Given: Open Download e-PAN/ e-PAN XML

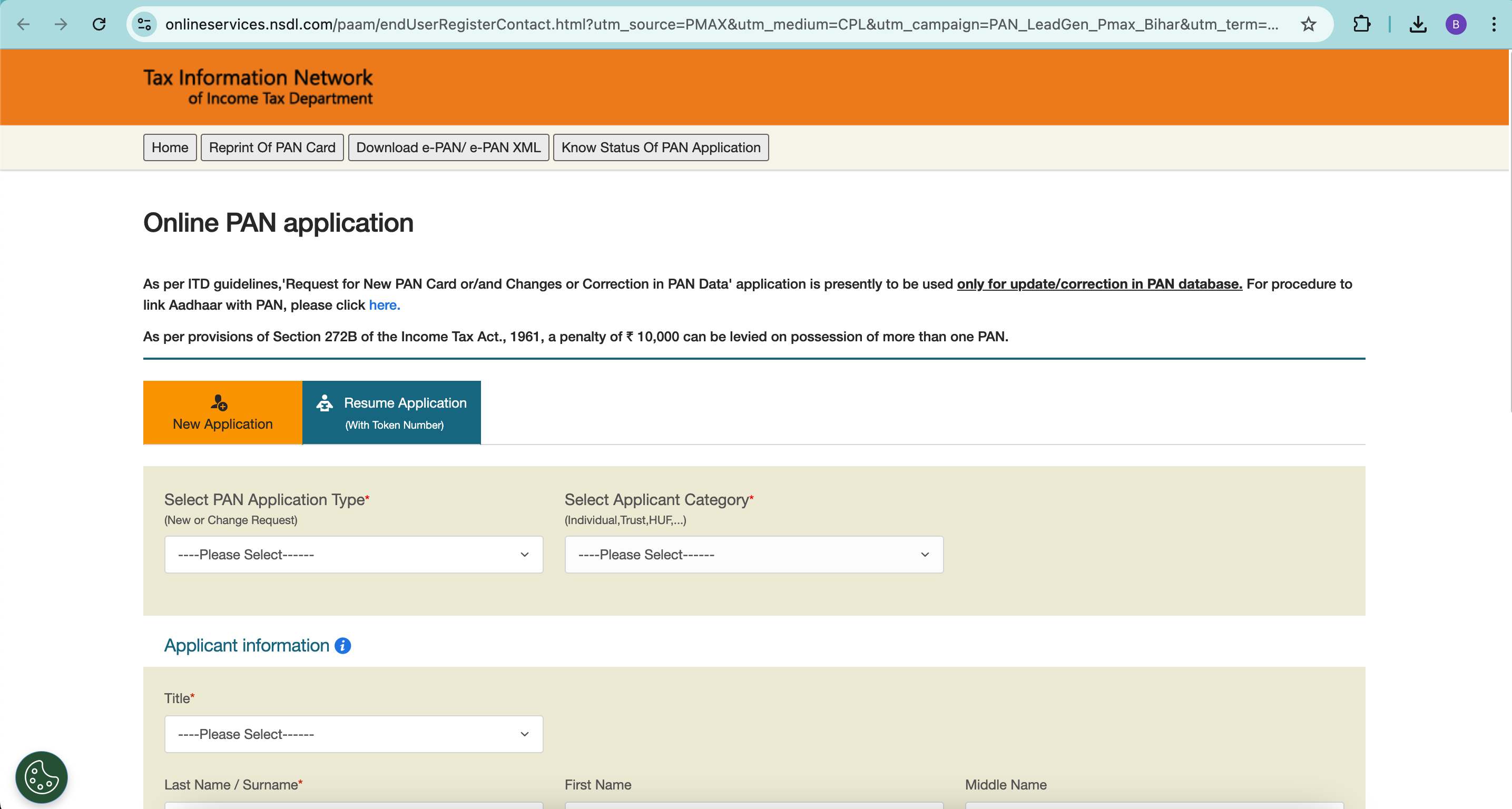Looking at the screenshot, I should click(x=448, y=147).
